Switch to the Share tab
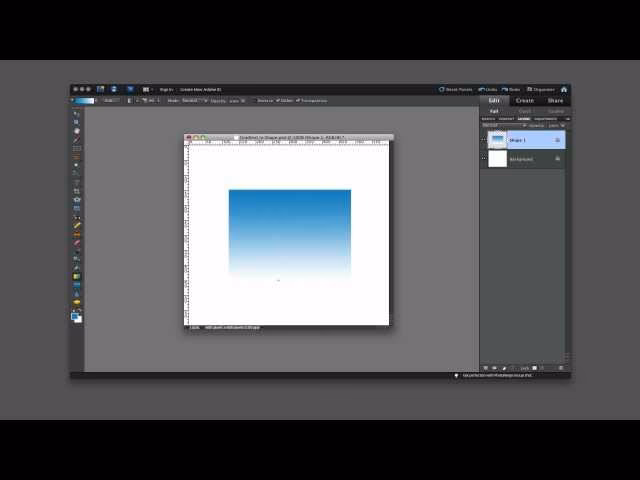Viewport: 640px width, 480px height. [555, 100]
